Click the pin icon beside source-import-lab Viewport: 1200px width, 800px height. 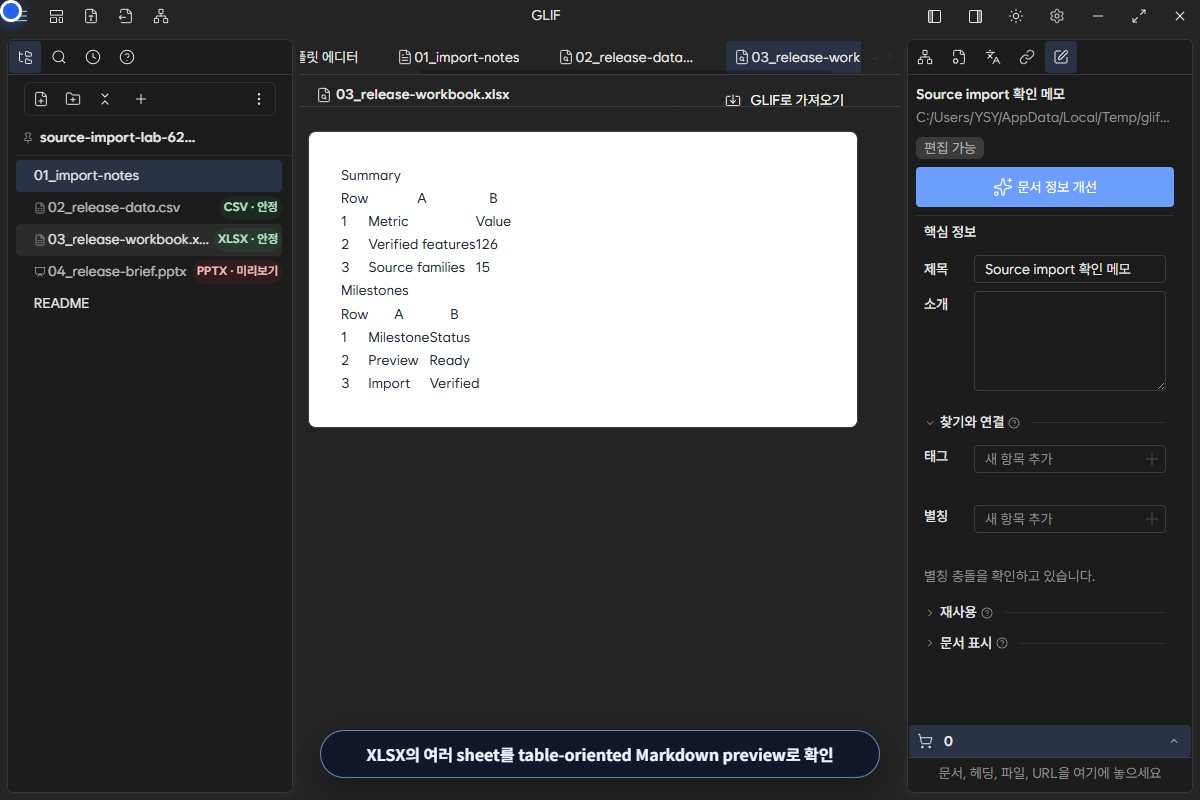click(x=28, y=138)
